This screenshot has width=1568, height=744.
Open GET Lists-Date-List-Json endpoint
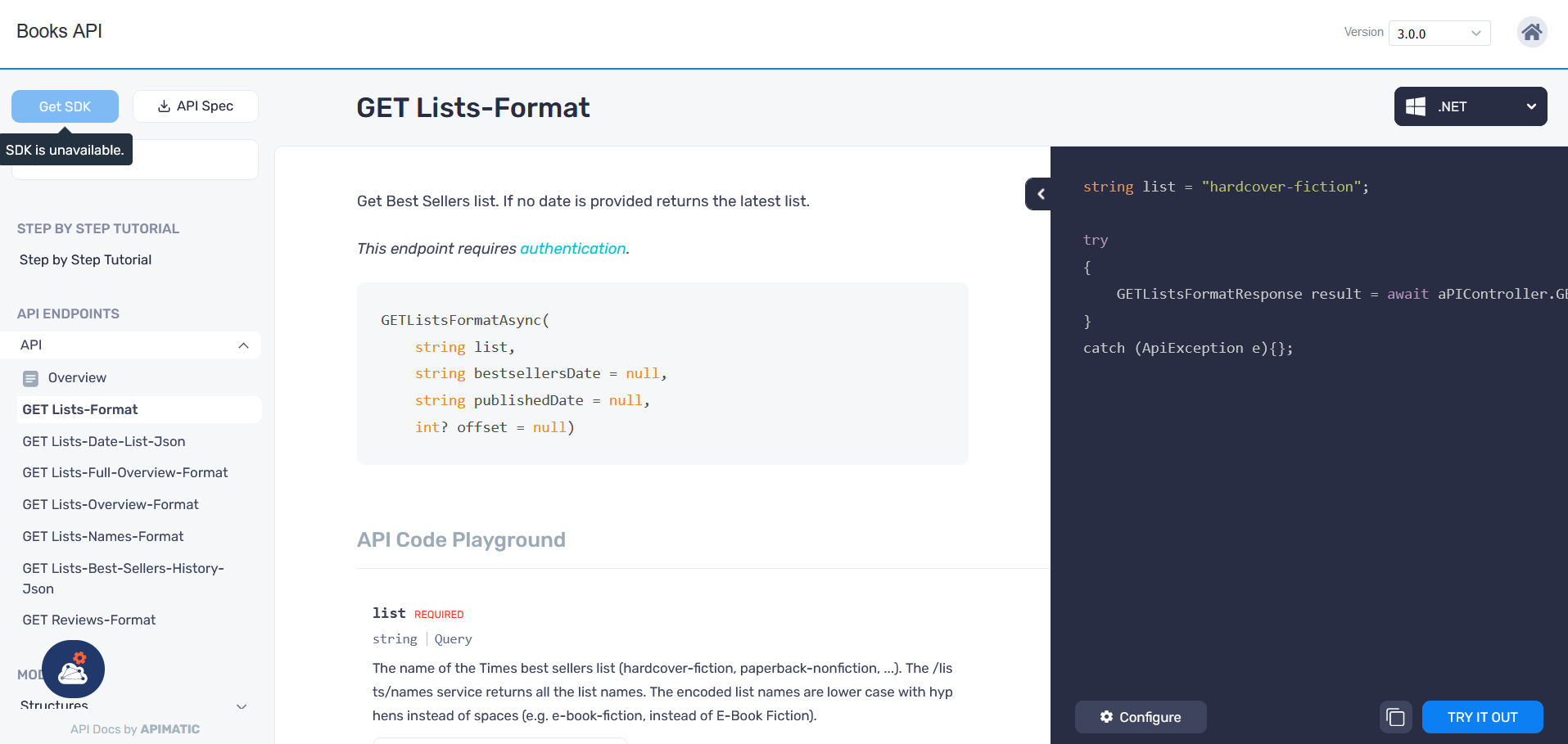[x=104, y=441]
